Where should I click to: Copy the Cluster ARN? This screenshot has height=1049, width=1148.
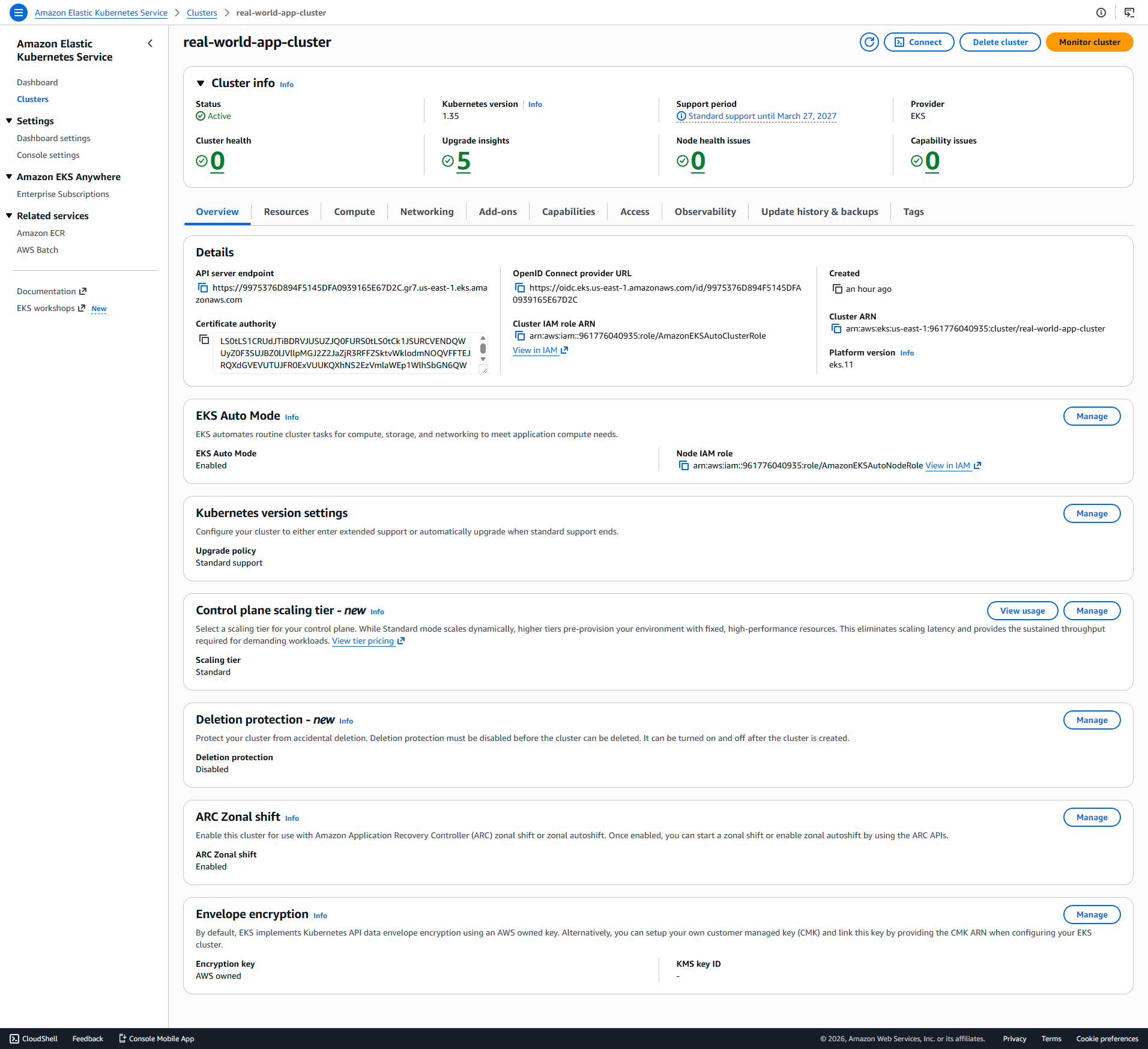click(836, 329)
